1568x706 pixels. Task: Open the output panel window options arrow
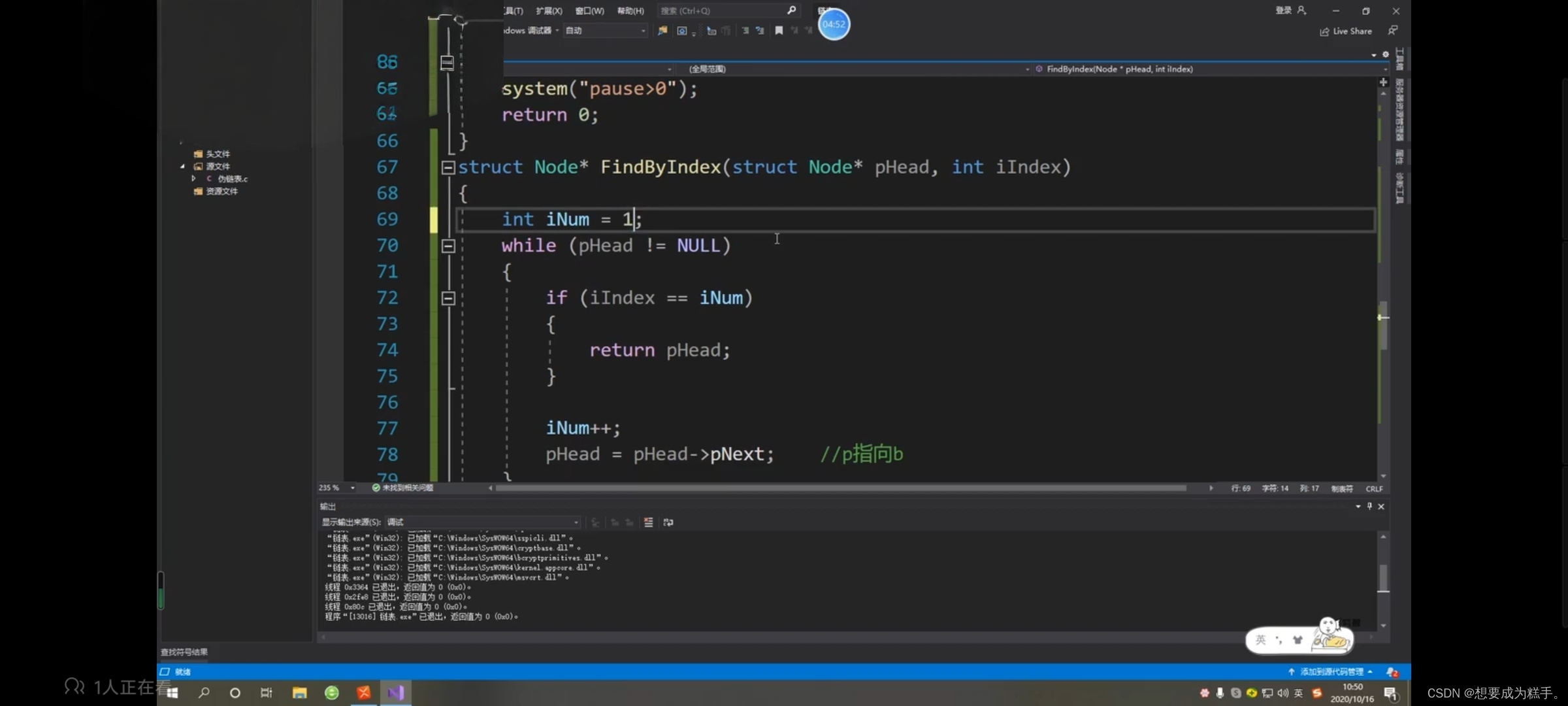point(1358,507)
